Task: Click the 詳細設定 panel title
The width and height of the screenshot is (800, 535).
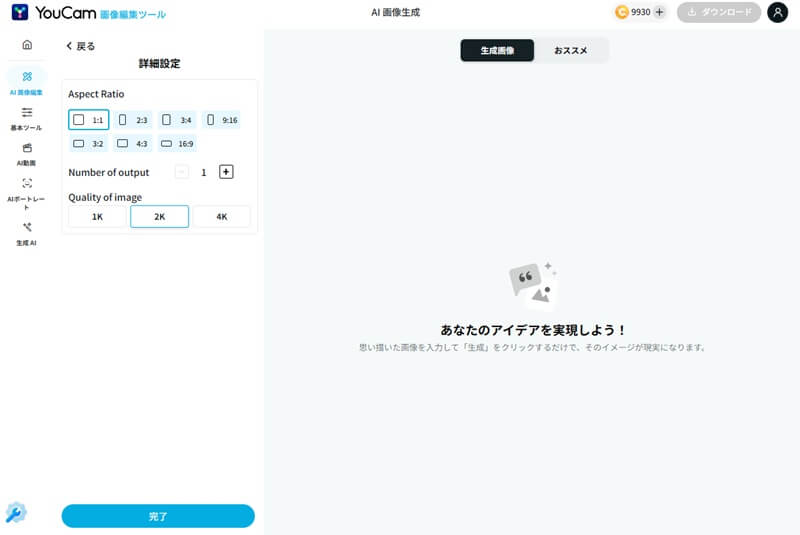Action: [x=159, y=64]
